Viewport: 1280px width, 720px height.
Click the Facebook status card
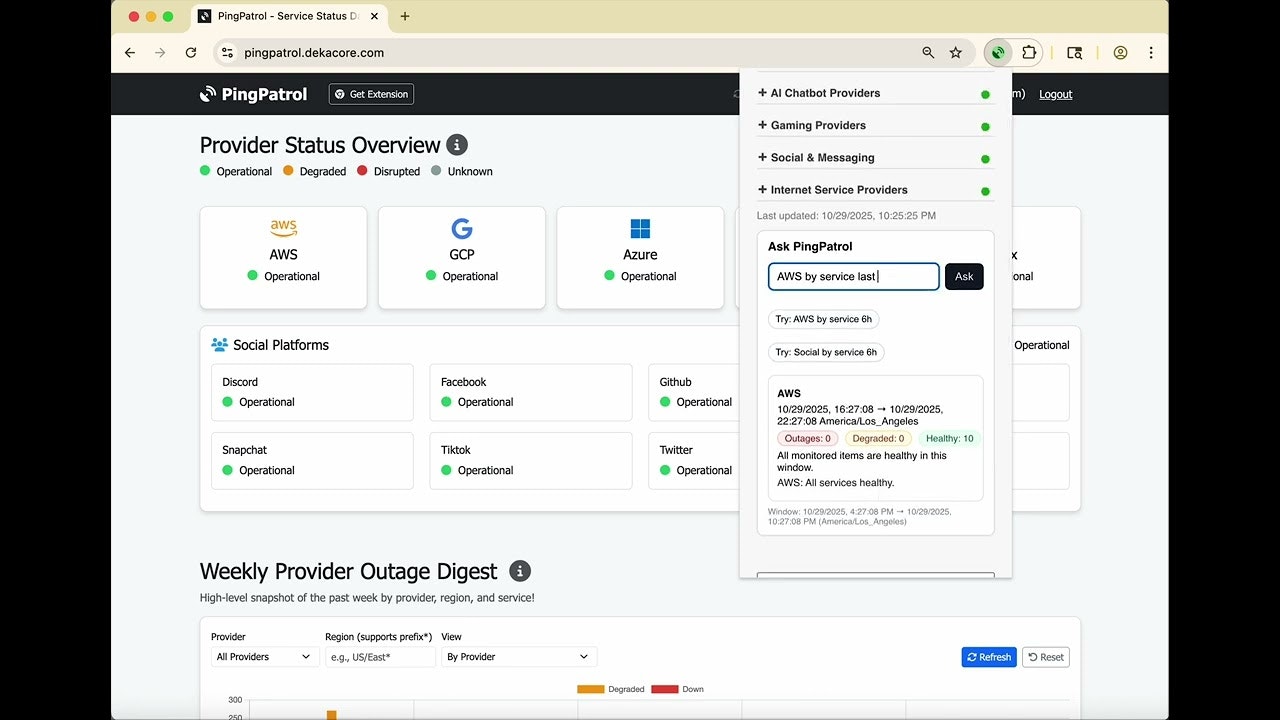pos(531,392)
